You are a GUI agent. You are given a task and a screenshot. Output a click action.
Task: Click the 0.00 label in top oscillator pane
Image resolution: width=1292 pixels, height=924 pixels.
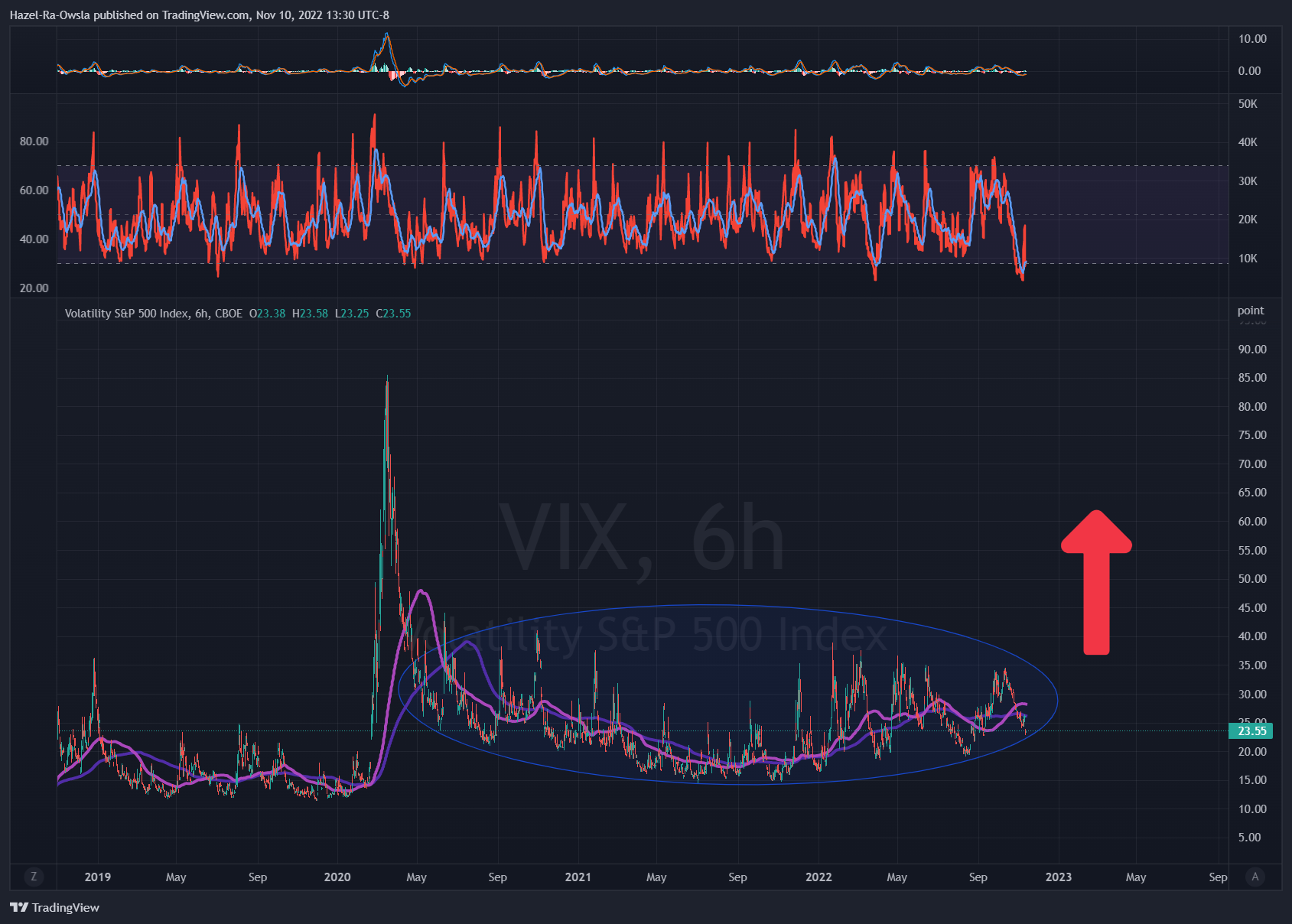pos(1249,70)
